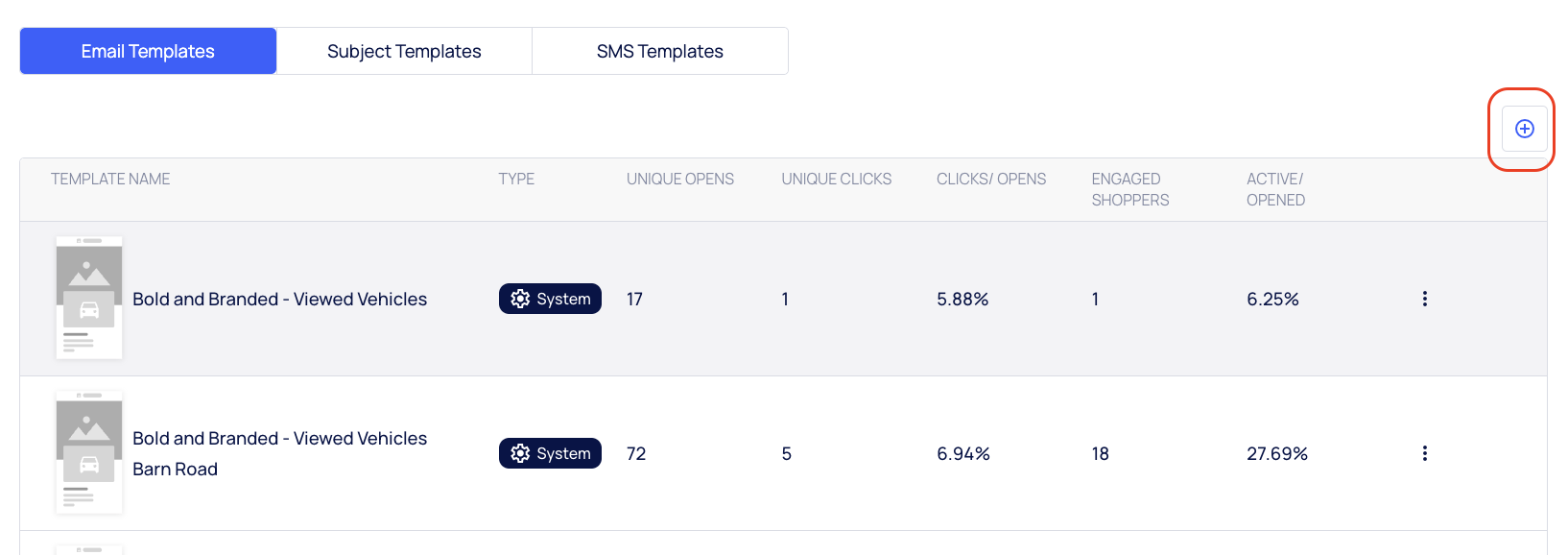1568x555 pixels.
Task: Open three-dot menu for the Barn Road template
Action: click(x=1424, y=453)
